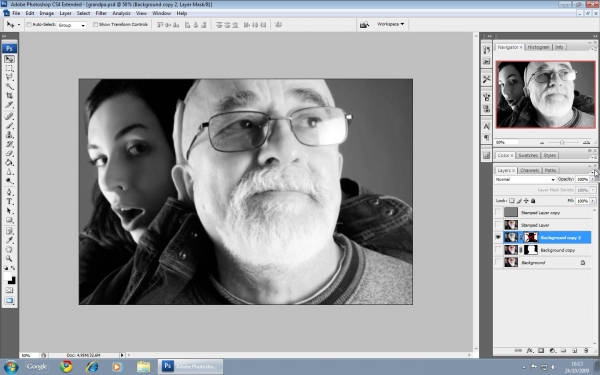Select the Magic Wand tool
This screenshot has height=375, width=600.
coord(9,87)
